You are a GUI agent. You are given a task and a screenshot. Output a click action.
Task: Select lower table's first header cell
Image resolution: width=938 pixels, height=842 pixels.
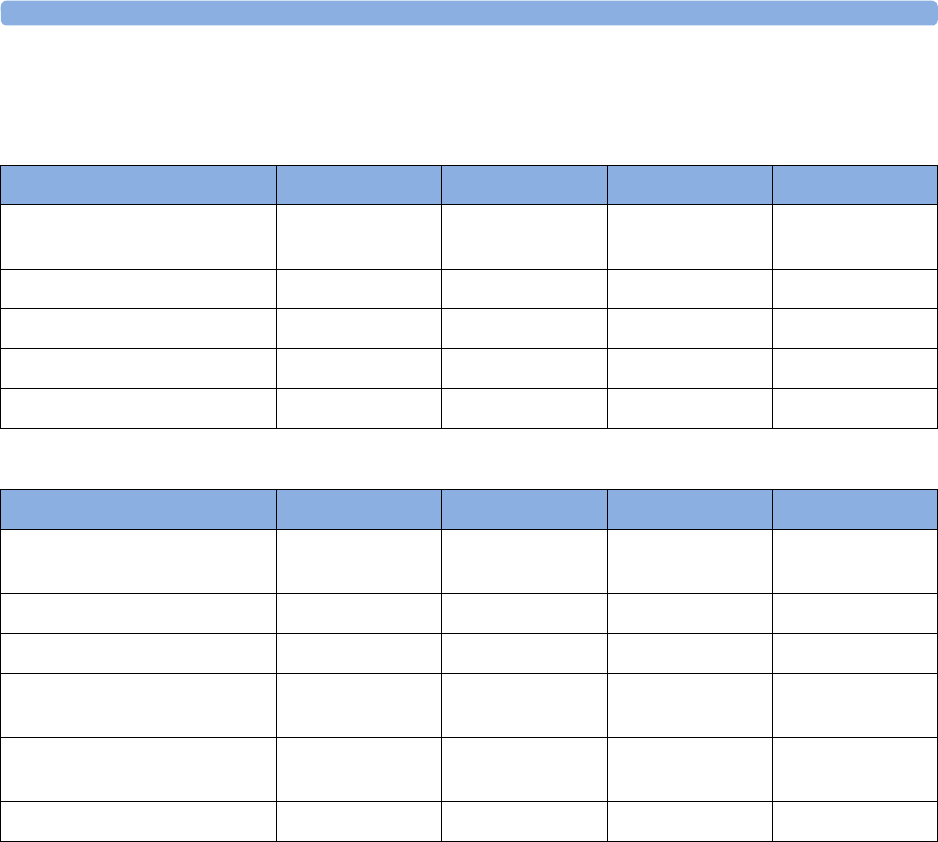(138, 510)
